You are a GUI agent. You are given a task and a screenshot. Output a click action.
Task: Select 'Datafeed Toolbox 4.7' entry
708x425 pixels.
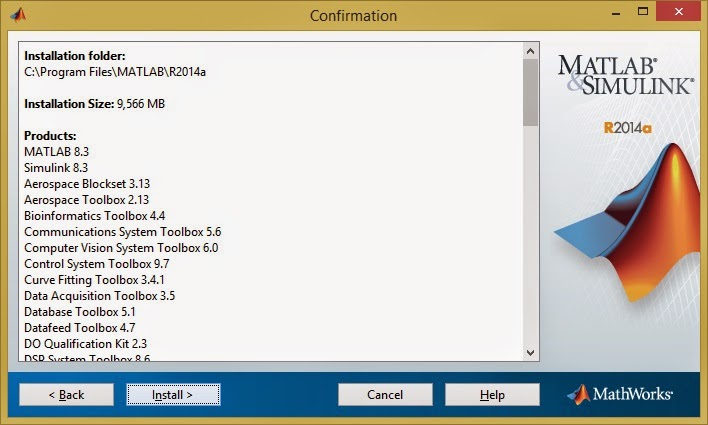[x=79, y=328]
